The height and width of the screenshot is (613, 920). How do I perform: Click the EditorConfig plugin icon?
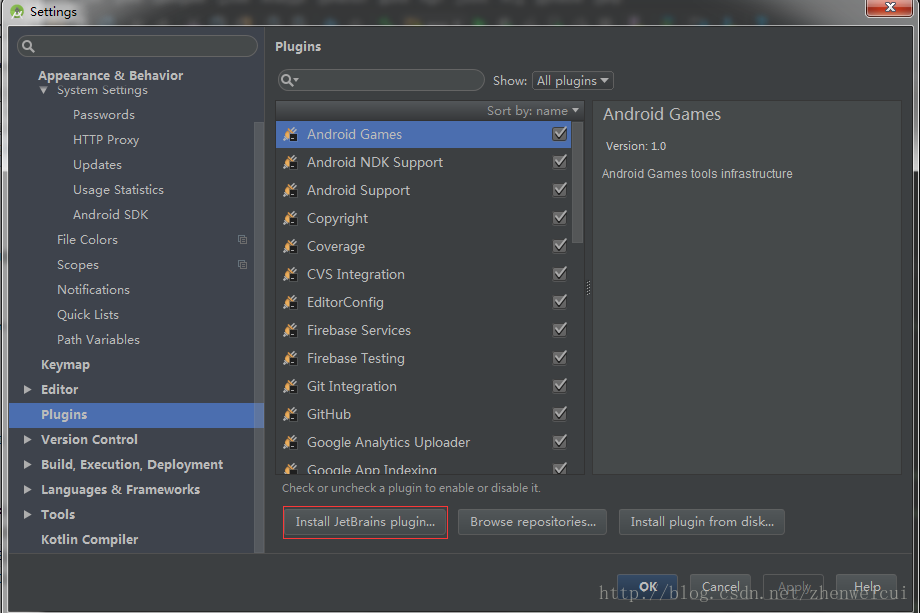[x=290, y=302]
